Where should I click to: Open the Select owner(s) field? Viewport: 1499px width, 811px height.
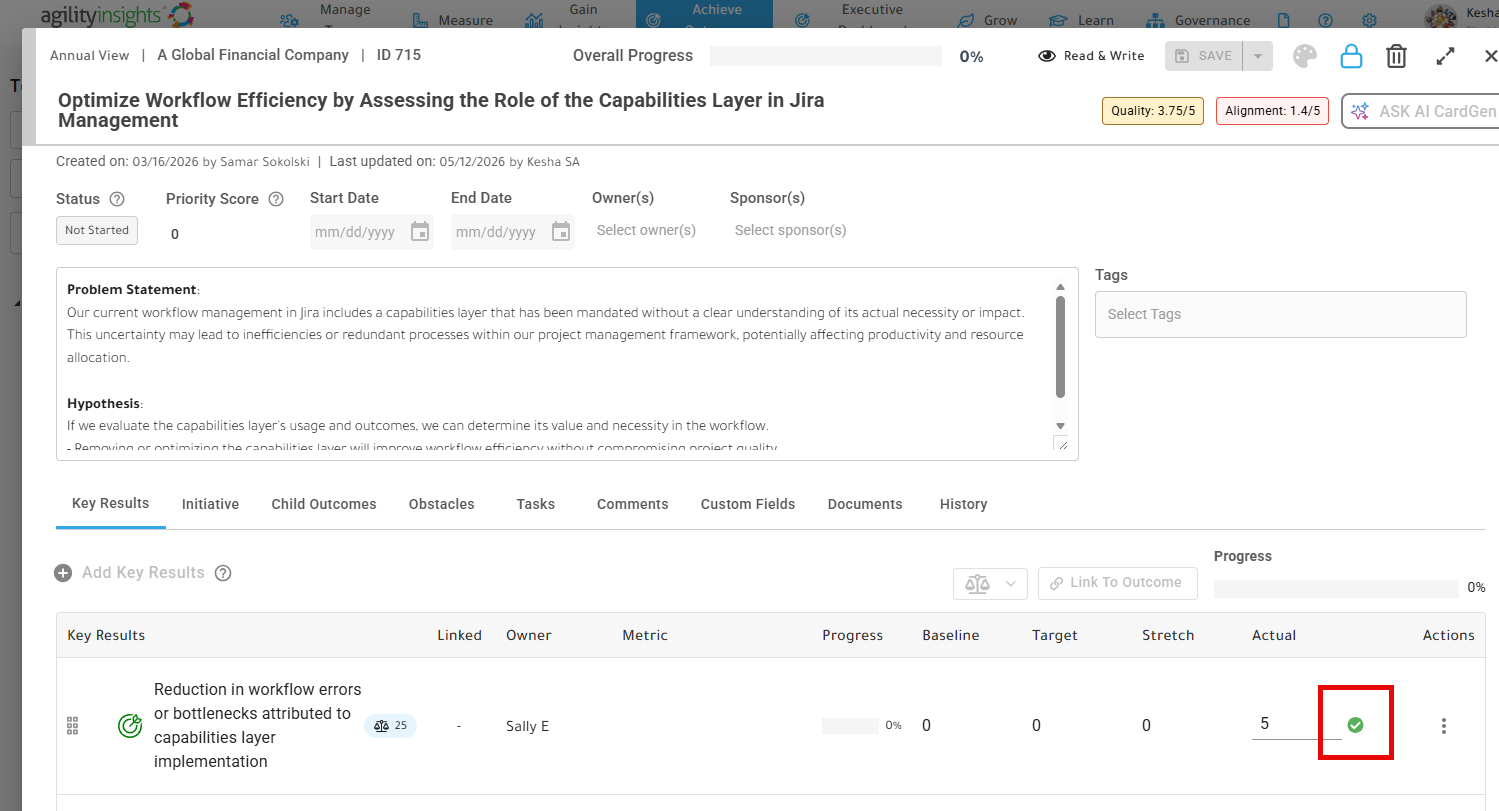pyautogui.click(x=646, y=230)
